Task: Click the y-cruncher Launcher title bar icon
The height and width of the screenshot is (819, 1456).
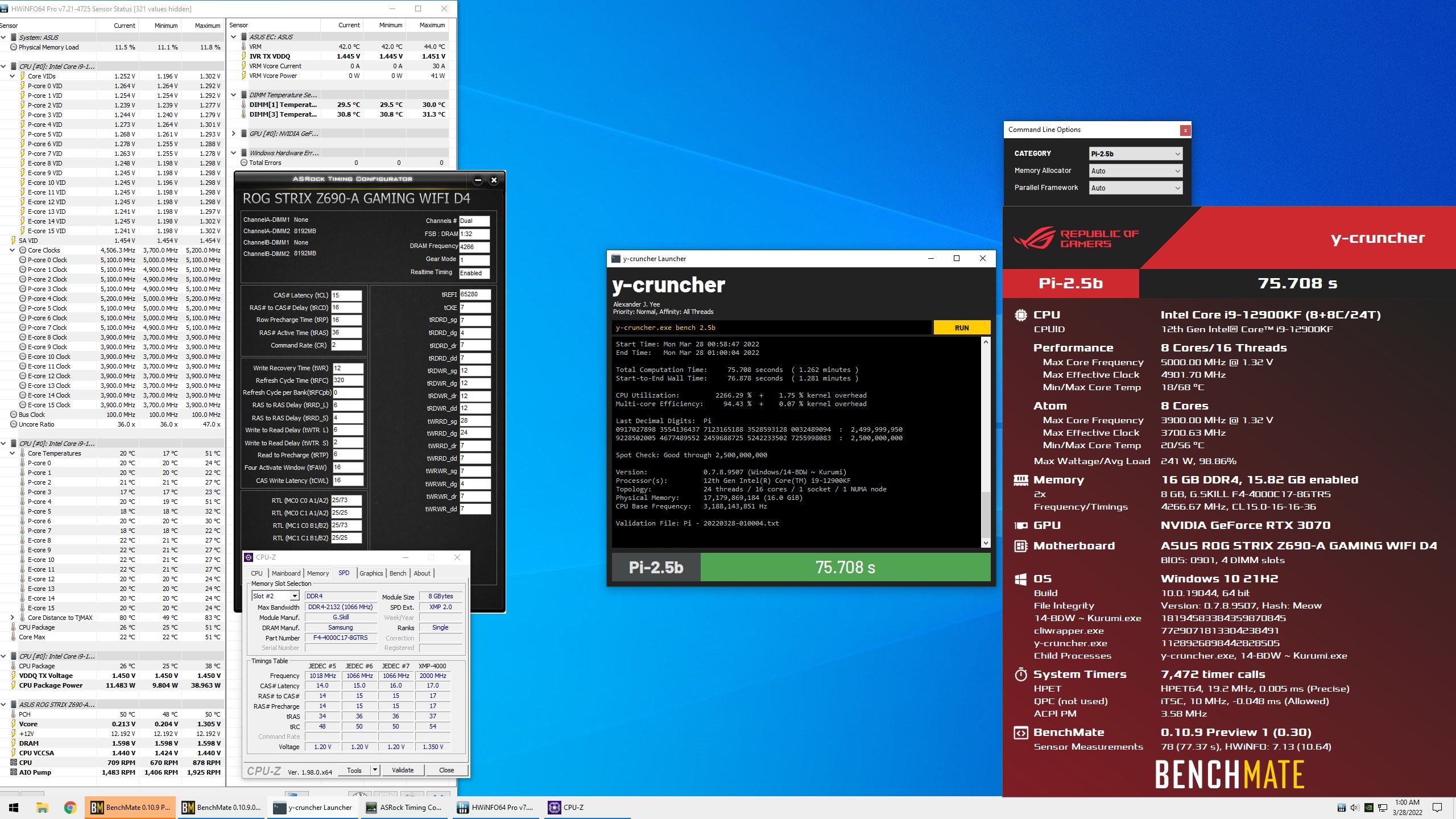Action: tap(615, 258)
